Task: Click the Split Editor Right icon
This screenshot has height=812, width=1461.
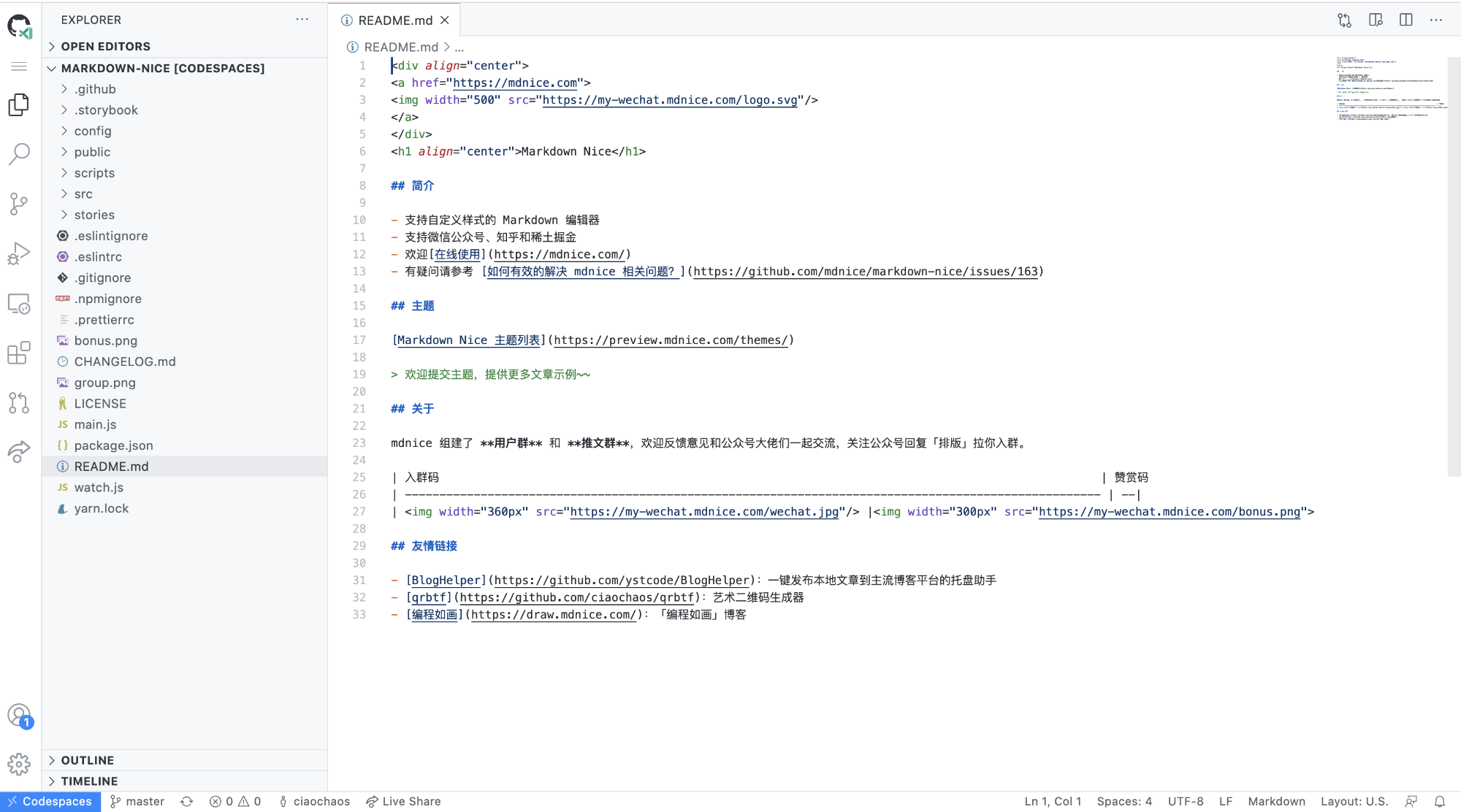Action: click(x=1405, y=20)
